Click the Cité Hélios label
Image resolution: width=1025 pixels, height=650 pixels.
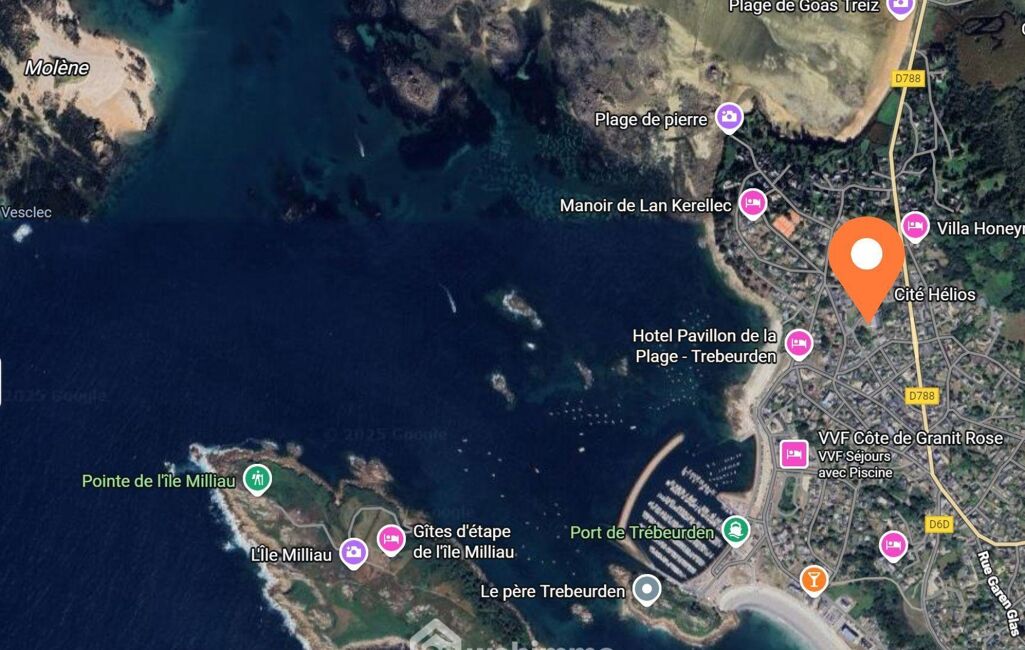(935, 294)
